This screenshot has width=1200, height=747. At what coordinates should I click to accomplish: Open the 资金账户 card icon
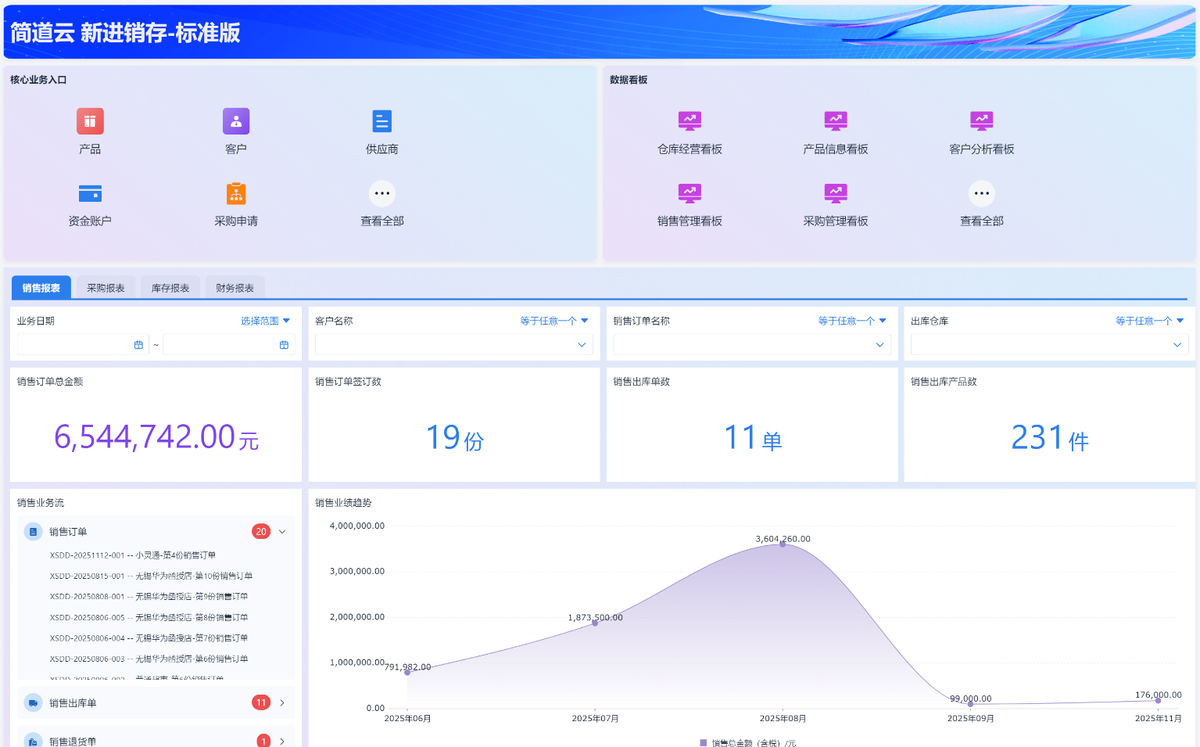coord(90,194)
